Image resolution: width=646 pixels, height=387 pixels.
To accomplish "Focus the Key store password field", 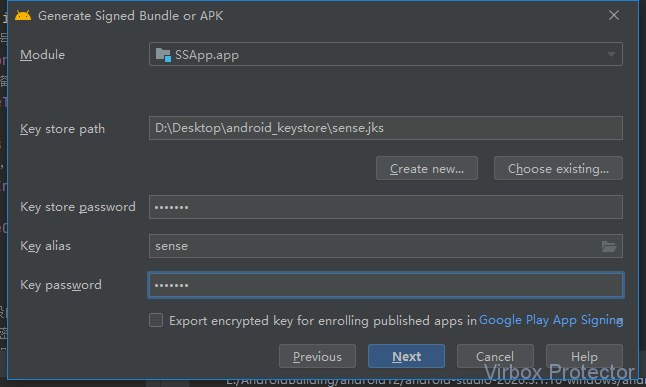I will coord(386,207).
